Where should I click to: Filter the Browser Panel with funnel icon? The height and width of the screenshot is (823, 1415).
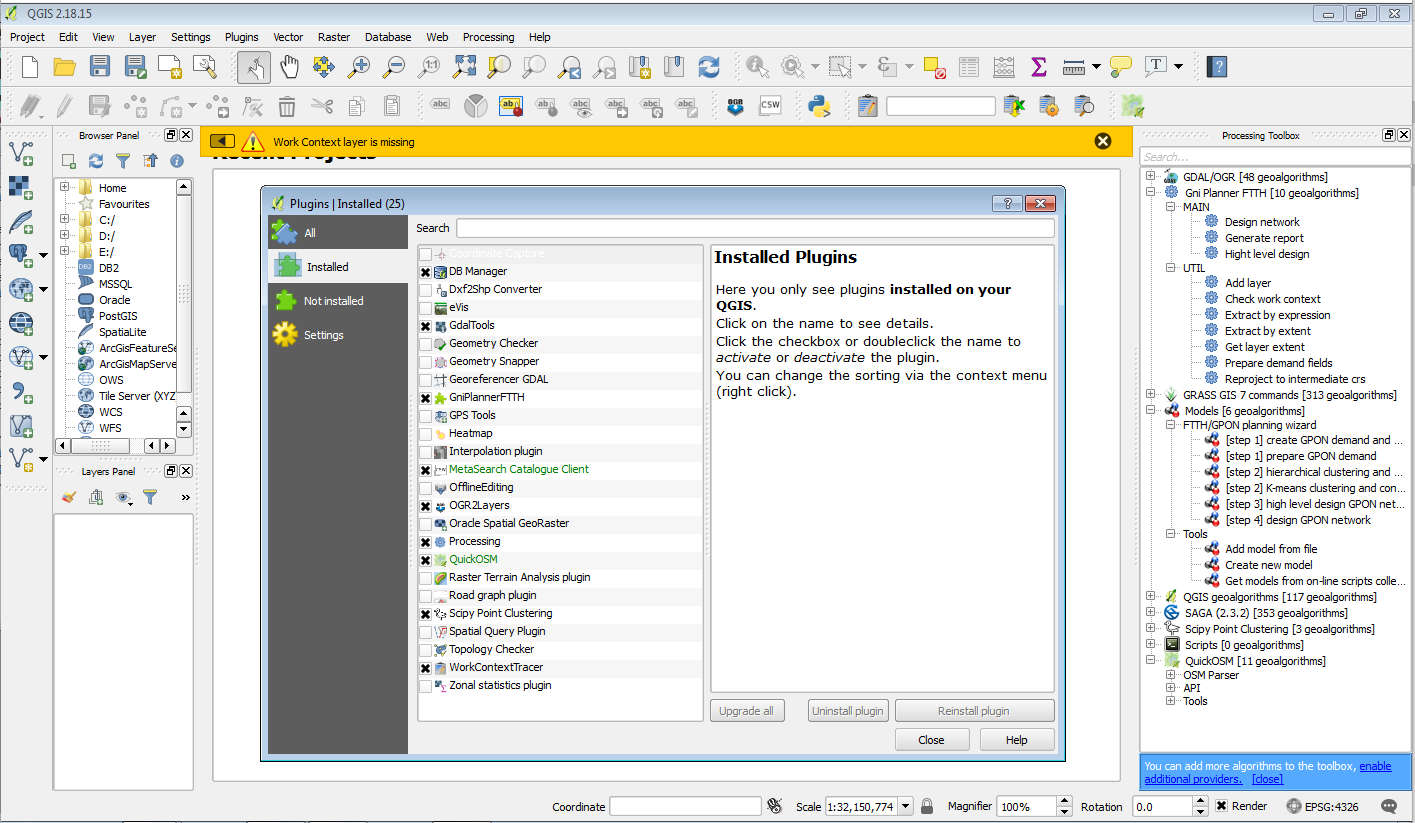(123, 160)
